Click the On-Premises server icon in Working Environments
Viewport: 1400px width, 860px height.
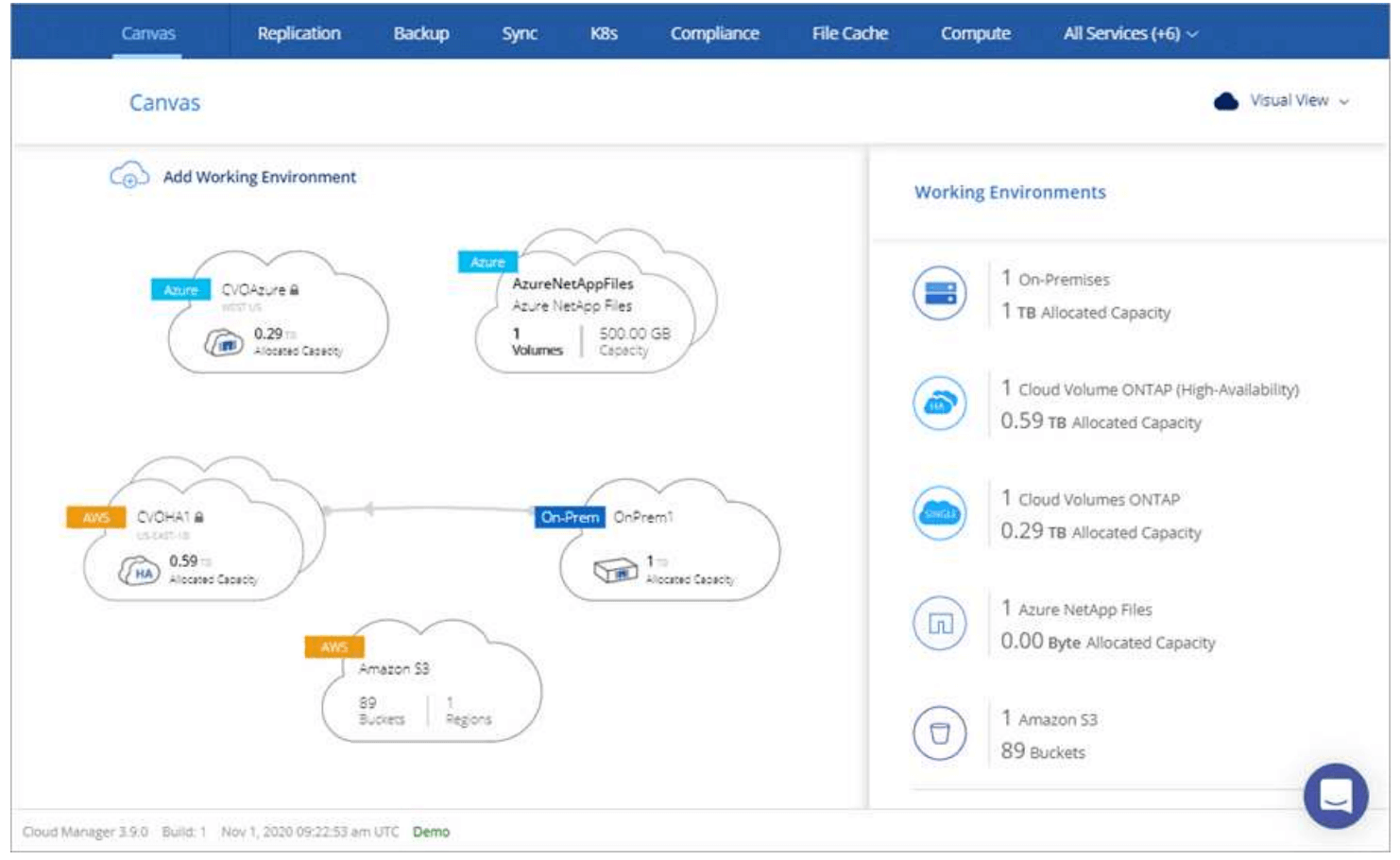coord(940,294)
